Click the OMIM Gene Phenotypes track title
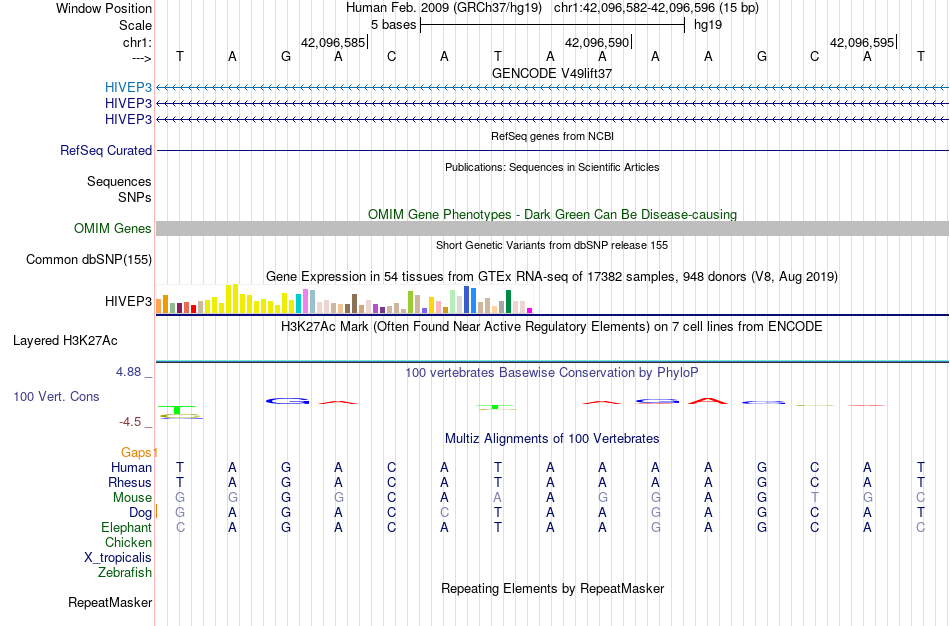950x626 pixels. (x=552, y=215)
